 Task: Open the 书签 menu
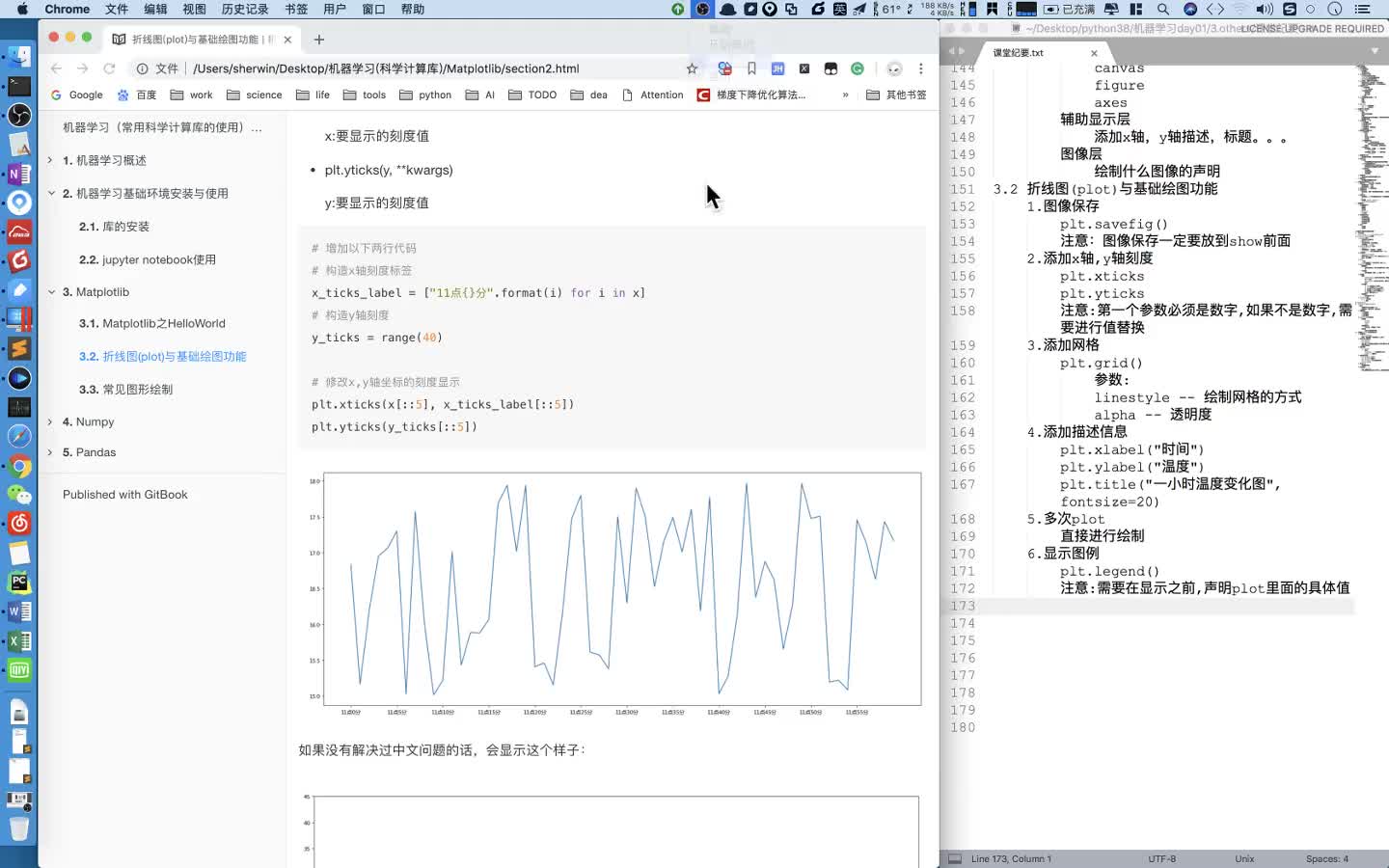point(296,9)
